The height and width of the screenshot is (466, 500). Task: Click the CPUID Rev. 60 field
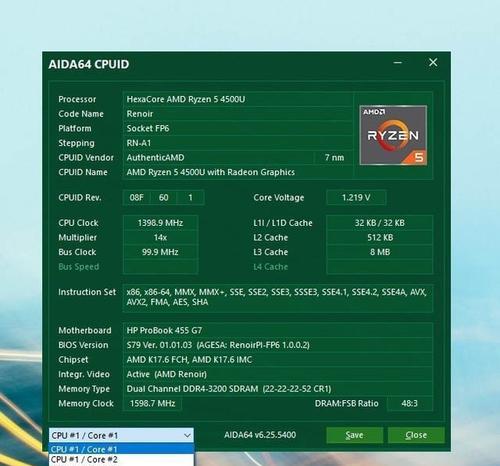pyautogui.click(x=164, y=198)
